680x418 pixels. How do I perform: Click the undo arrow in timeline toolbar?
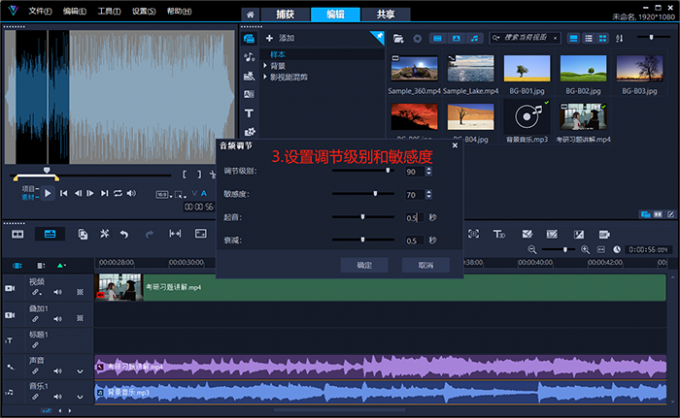pyautogui.click(x=124, y=234)
